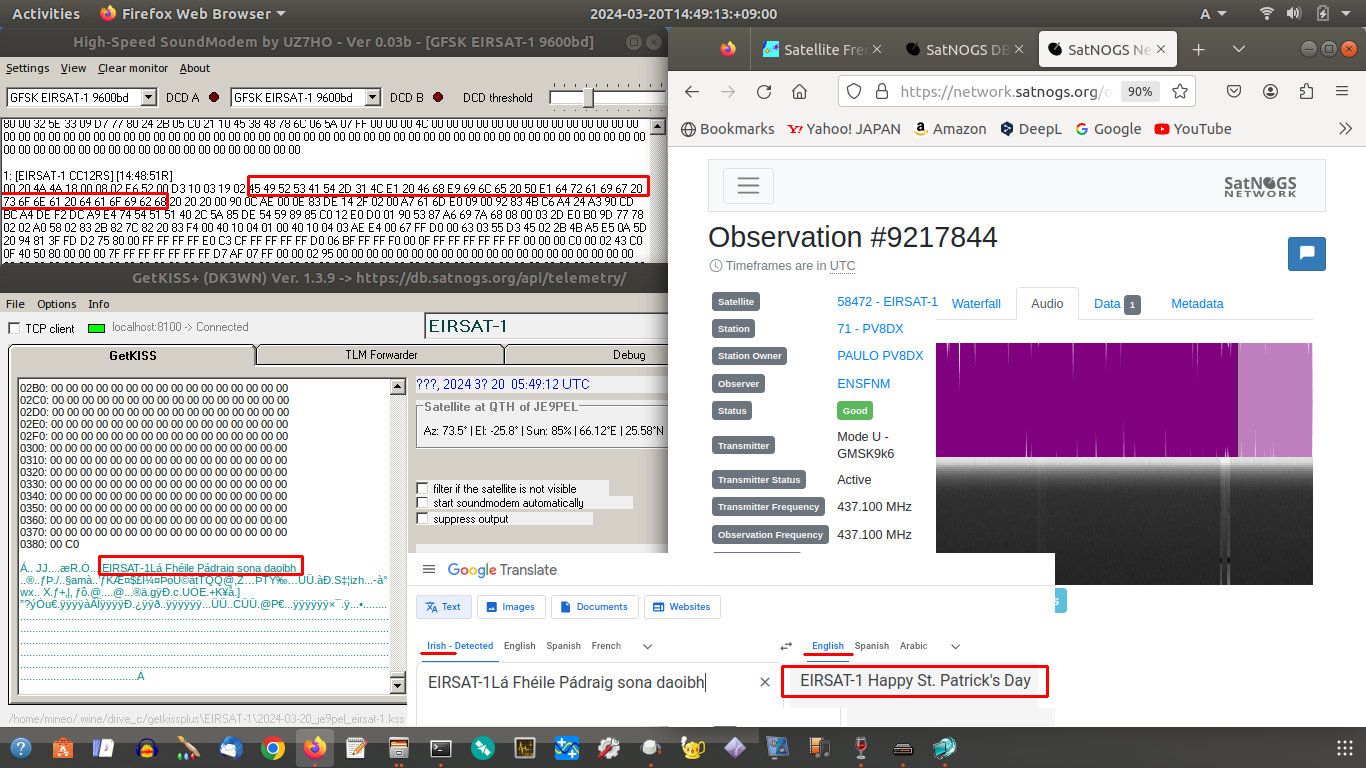Viewport: 1366px width, 768px height.
Task: Click Clear monitor in SoundModem
Action: pyautogui.click(x=133, y=68)
